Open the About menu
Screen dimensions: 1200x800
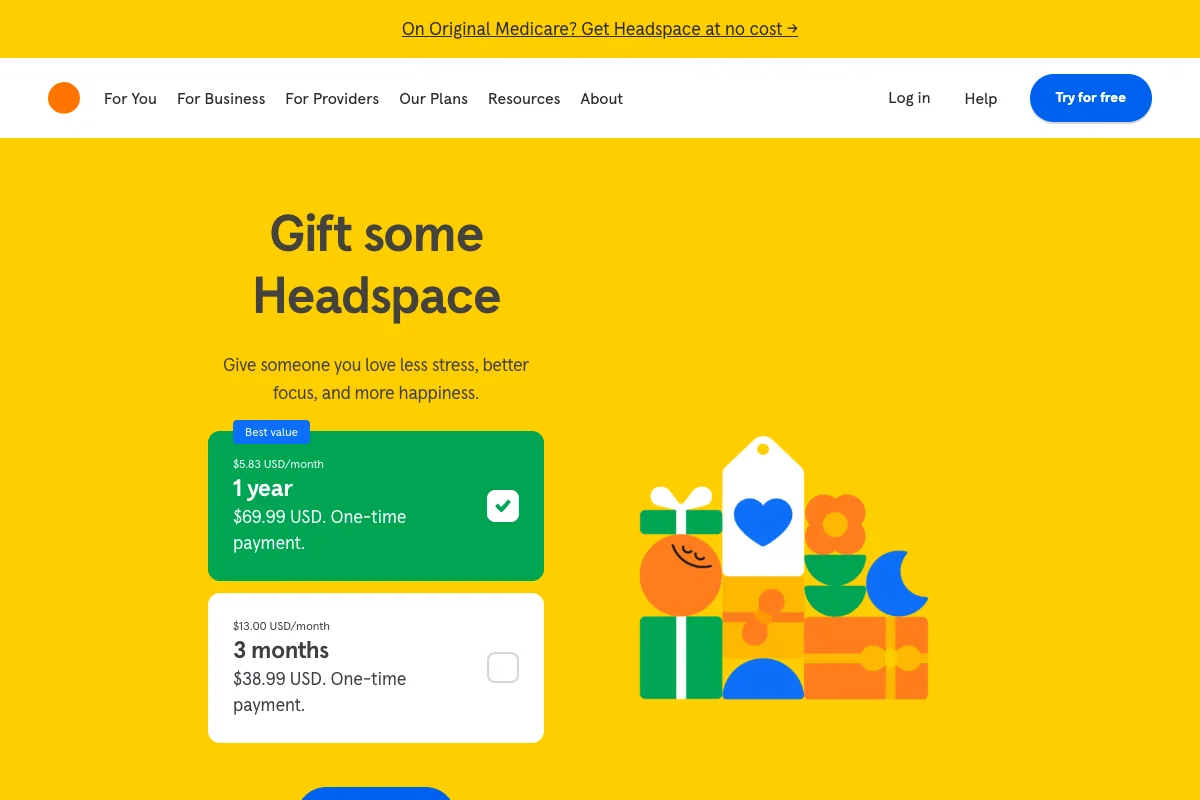[x=601, y=98]
